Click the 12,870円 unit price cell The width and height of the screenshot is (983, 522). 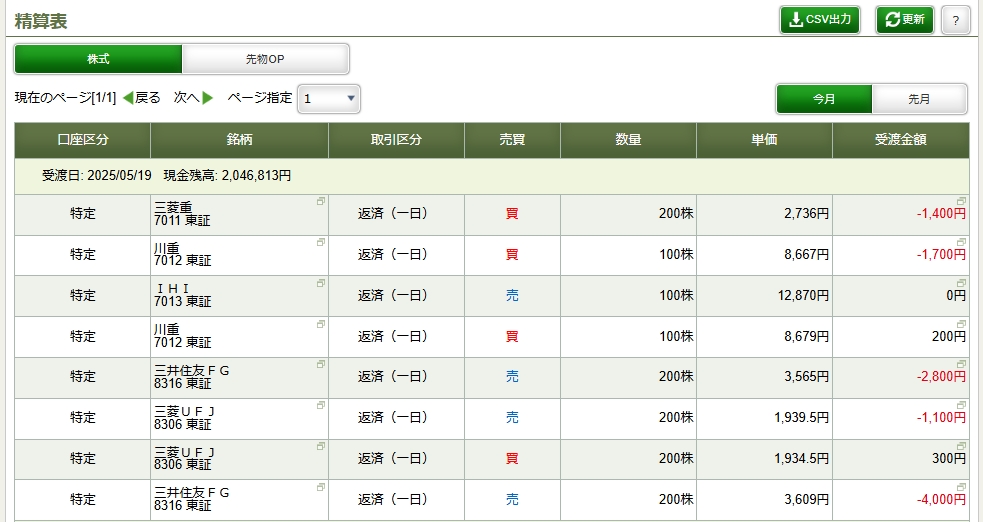(x=764, y=296)
